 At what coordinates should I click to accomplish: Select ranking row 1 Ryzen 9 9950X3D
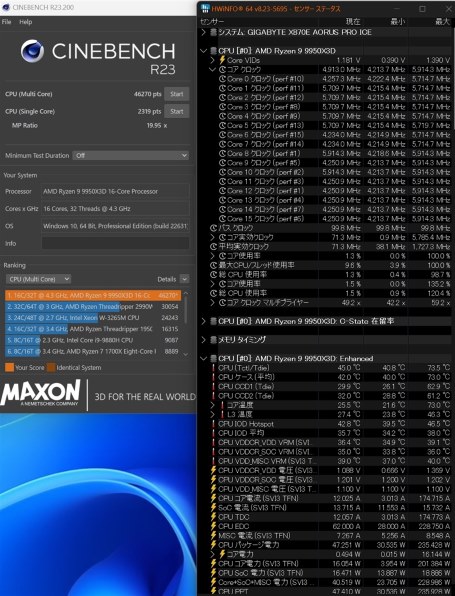click(93, 295)
